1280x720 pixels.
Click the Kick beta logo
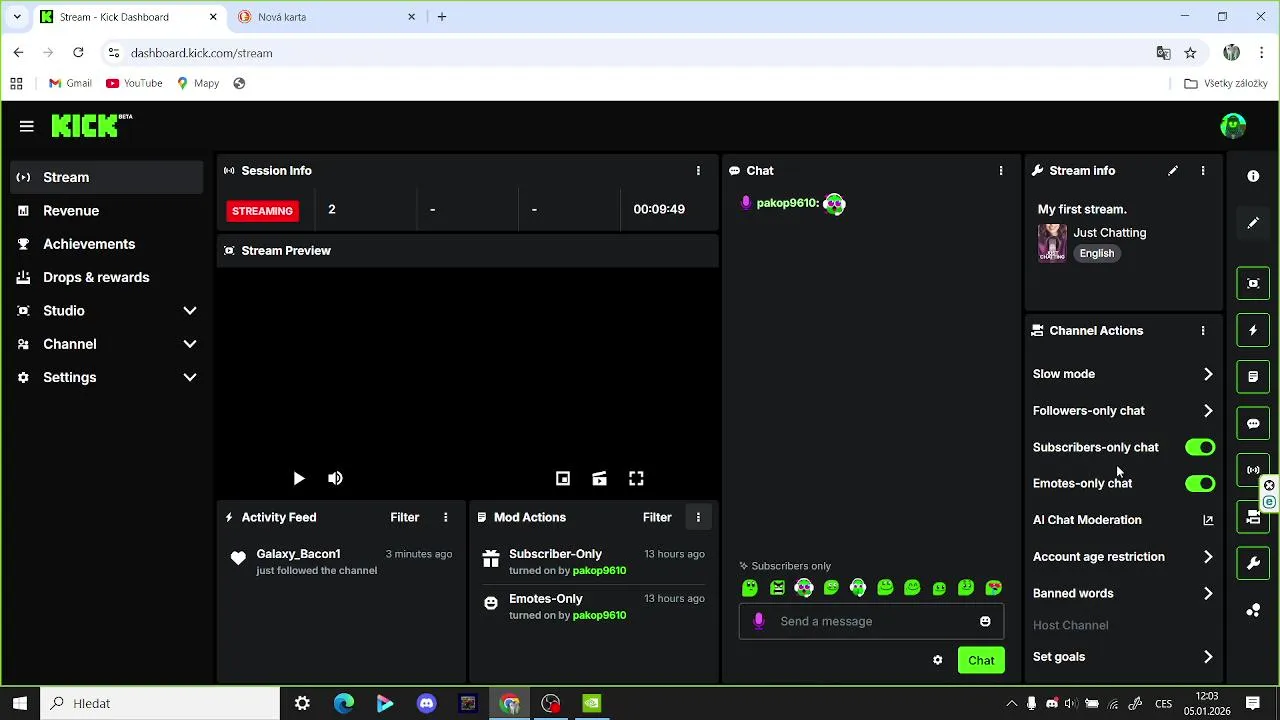pos(91,125)
